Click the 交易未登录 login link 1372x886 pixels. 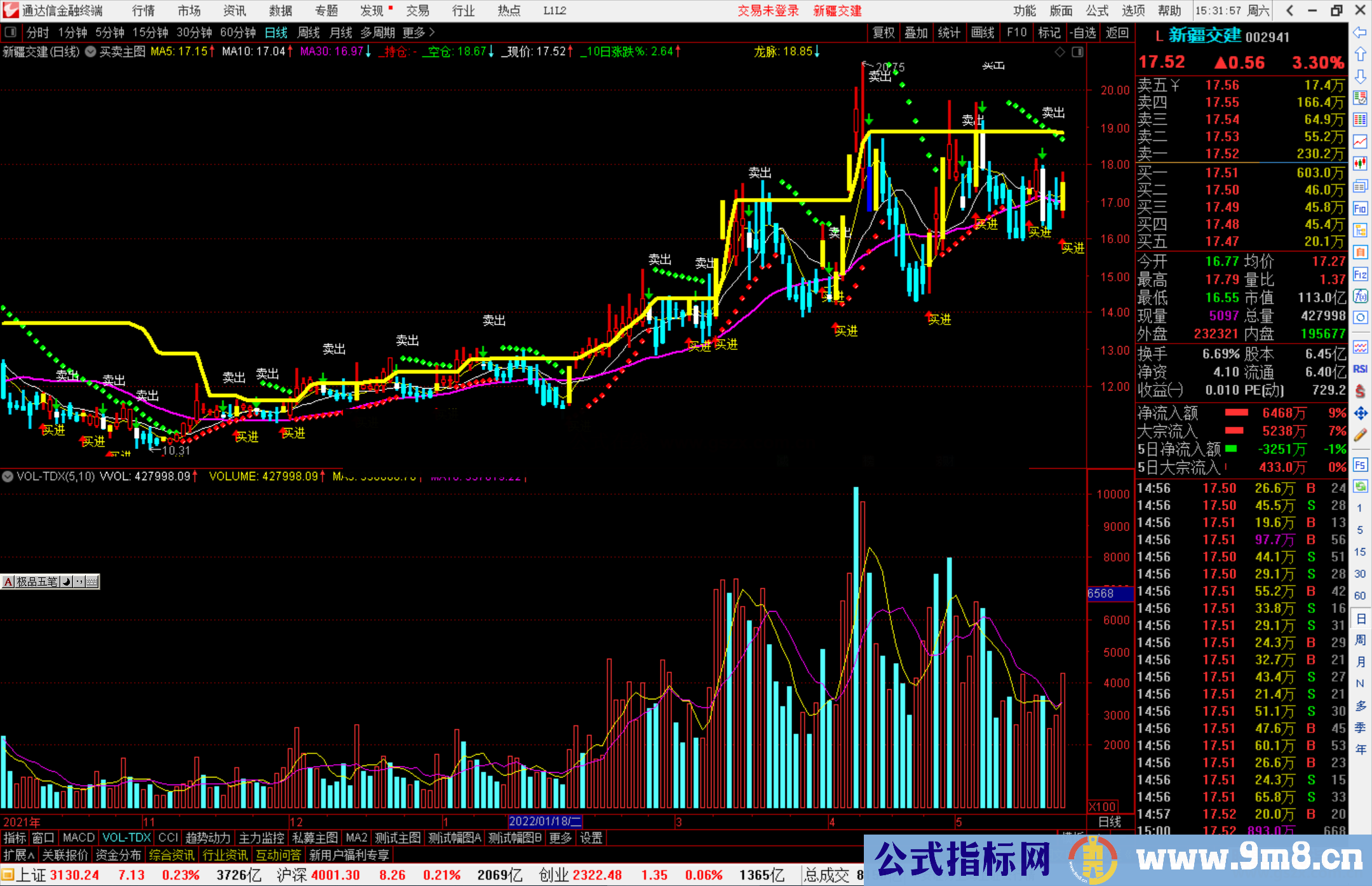[768, 11]
